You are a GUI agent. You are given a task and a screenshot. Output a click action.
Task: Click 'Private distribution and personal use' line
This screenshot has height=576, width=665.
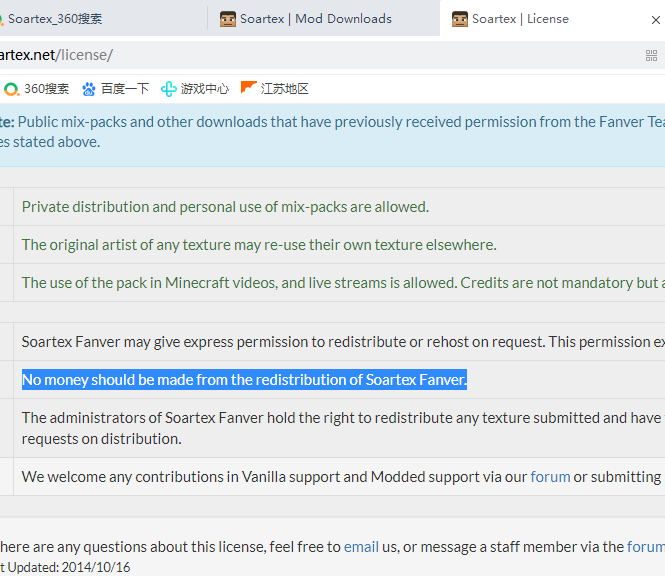pos(225,207)
